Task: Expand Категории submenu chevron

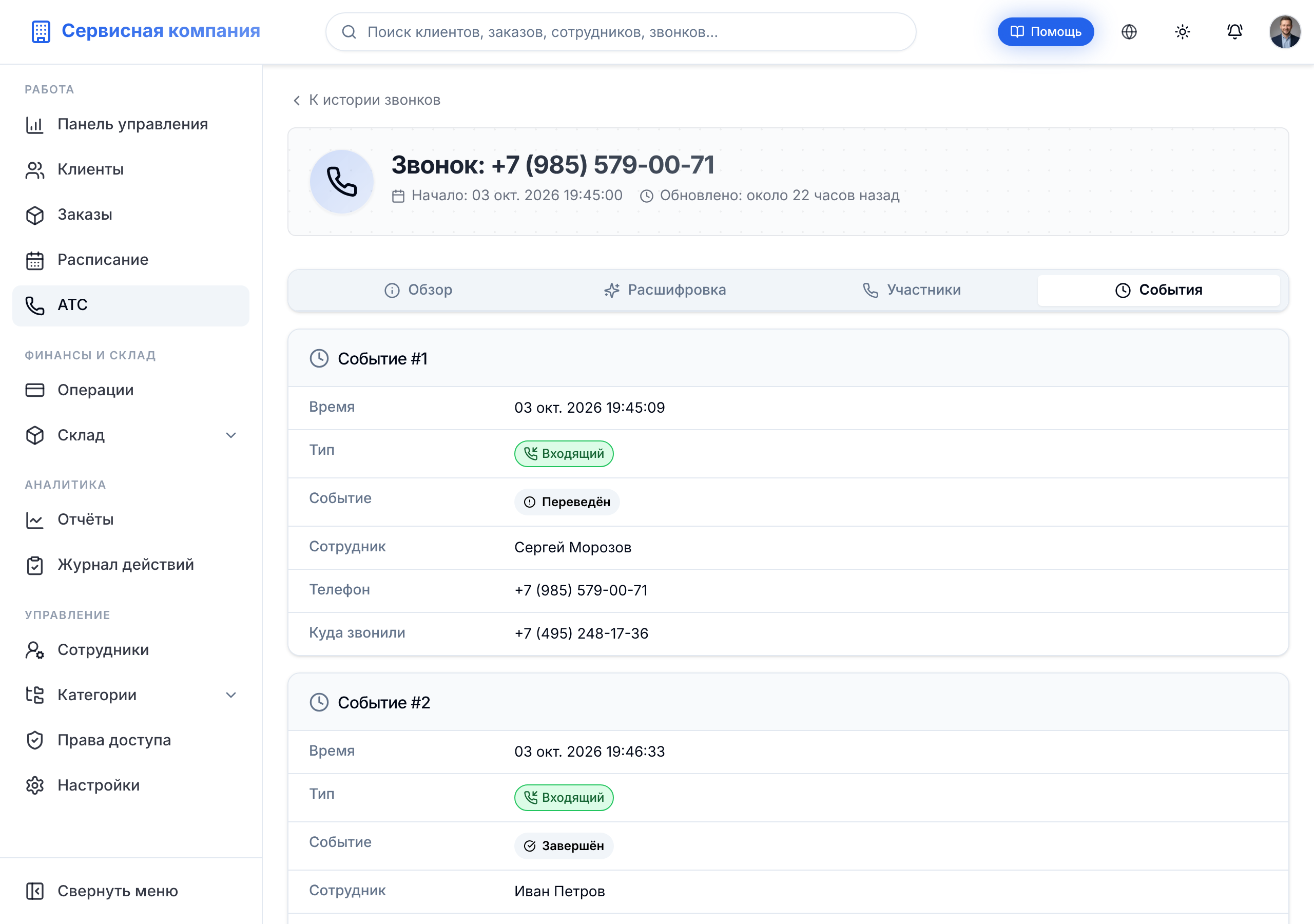Action: click(x=230, y=695)
